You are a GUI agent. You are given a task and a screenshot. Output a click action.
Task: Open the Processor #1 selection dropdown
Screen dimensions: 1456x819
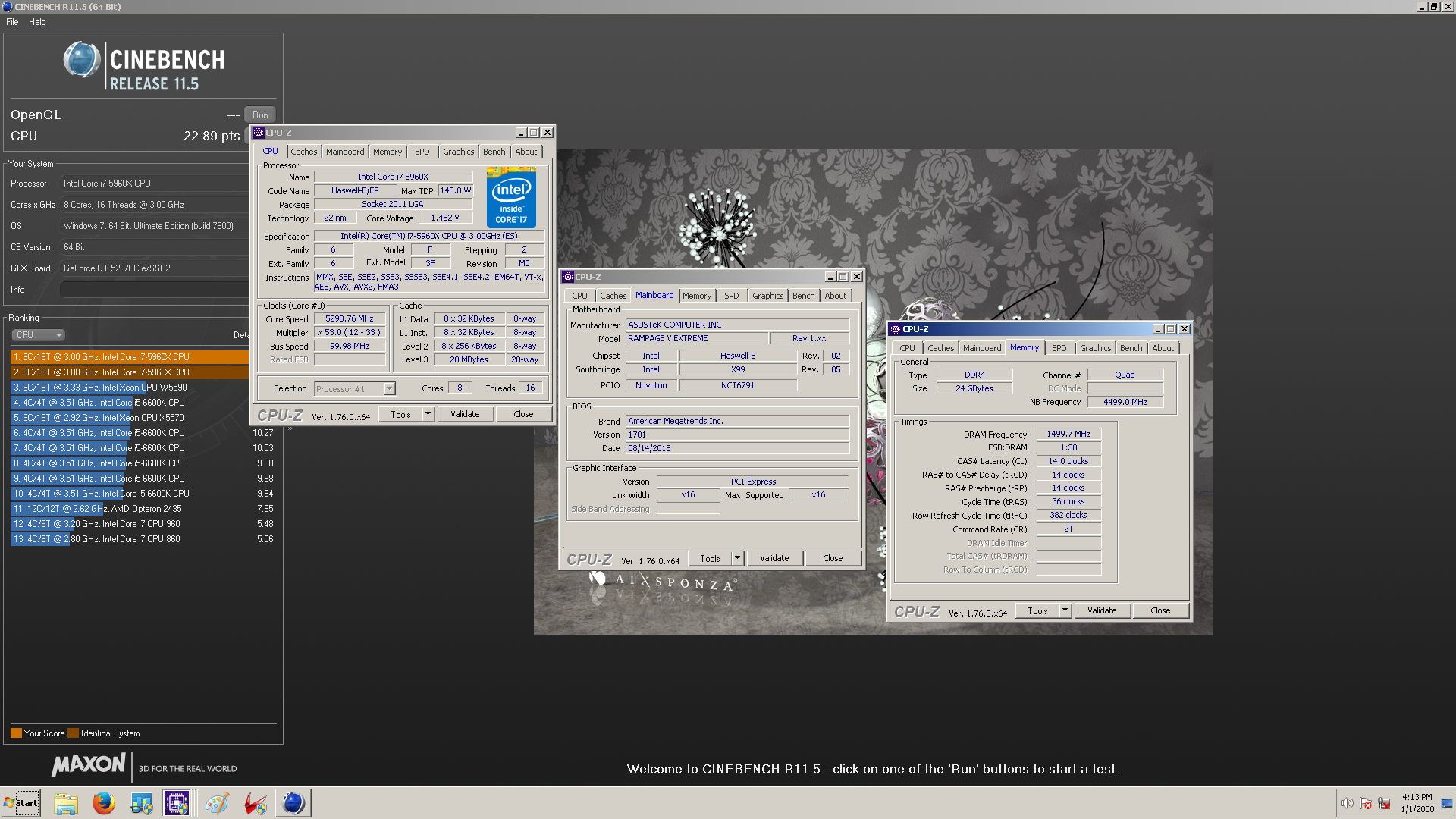pyautogui.click(x=355, y=388)
